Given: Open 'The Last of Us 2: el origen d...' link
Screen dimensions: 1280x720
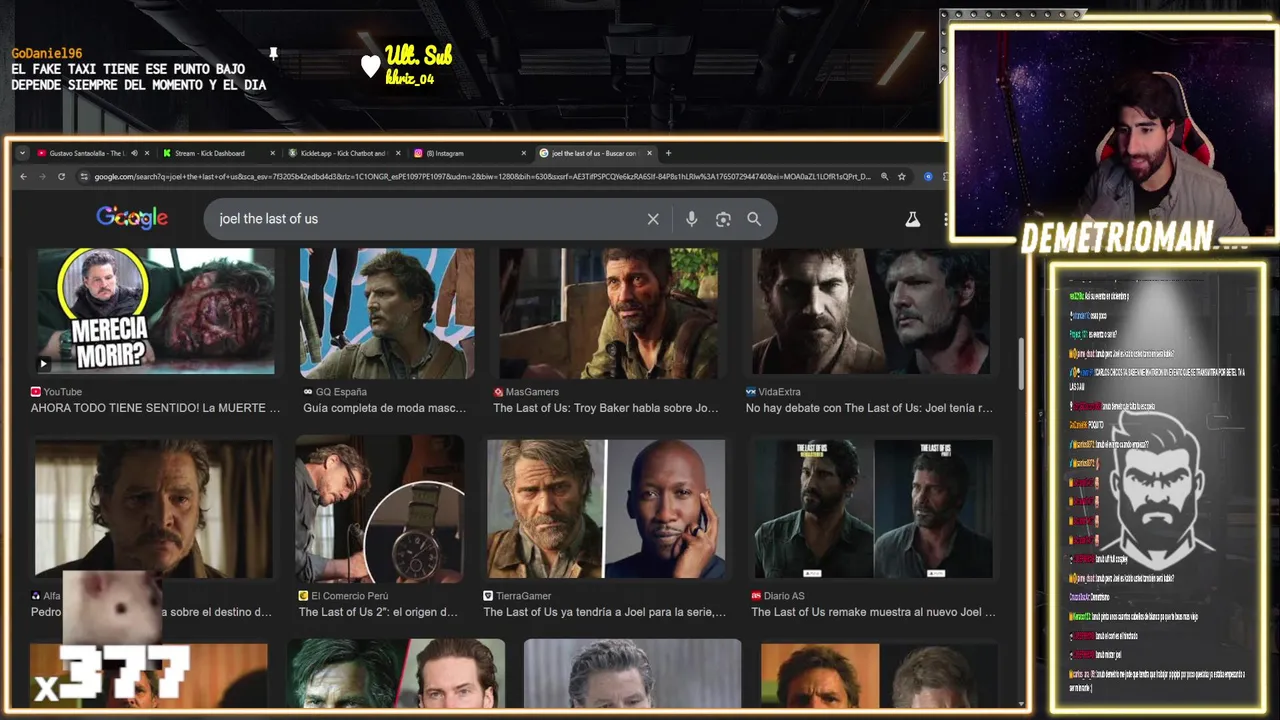Looking at the screenshot, I should coord(378,612).
